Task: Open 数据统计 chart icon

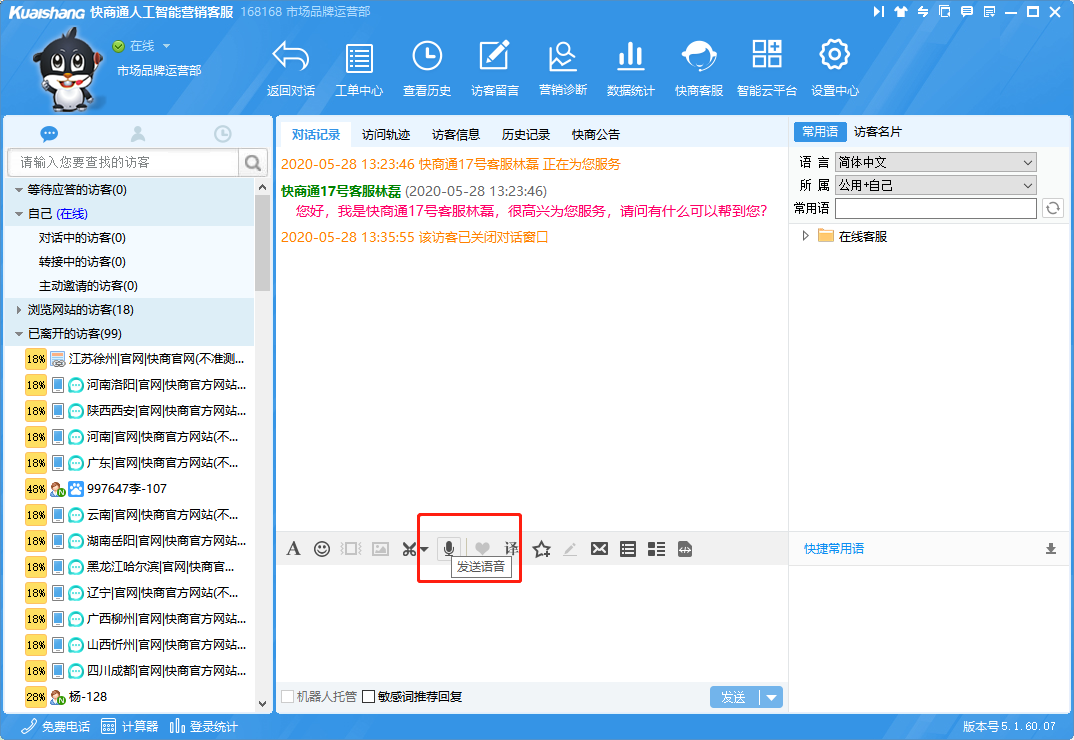Action: pyautogui.click(x=630, y=68)
